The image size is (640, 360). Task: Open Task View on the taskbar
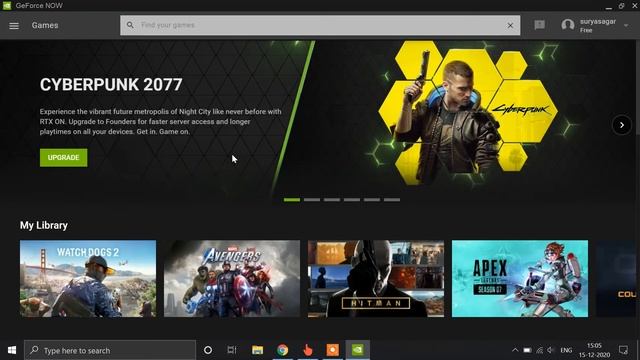(x=232, y=350)
